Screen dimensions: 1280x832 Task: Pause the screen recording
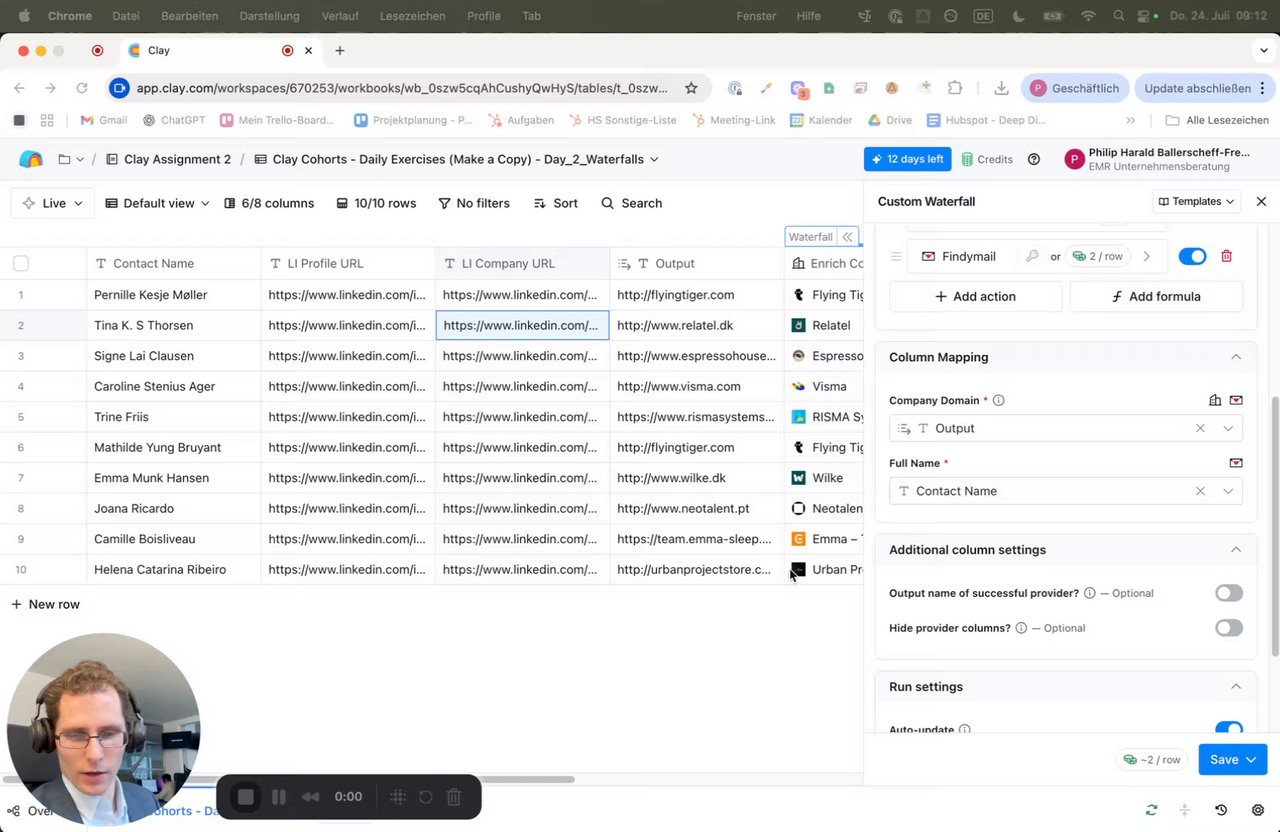click(x=279, y=797)
